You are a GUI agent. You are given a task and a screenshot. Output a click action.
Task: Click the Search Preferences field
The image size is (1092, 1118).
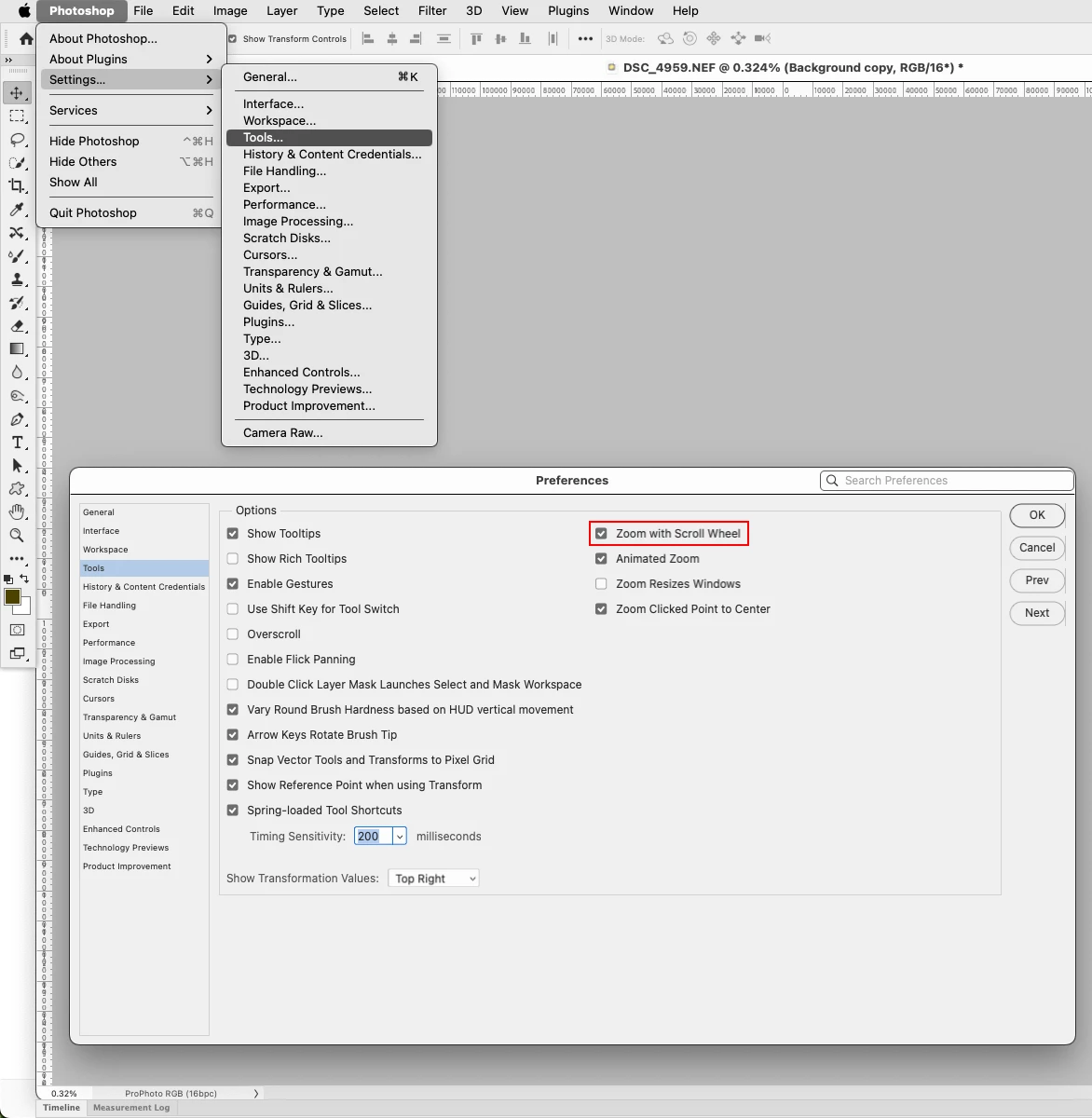(947, 481)
